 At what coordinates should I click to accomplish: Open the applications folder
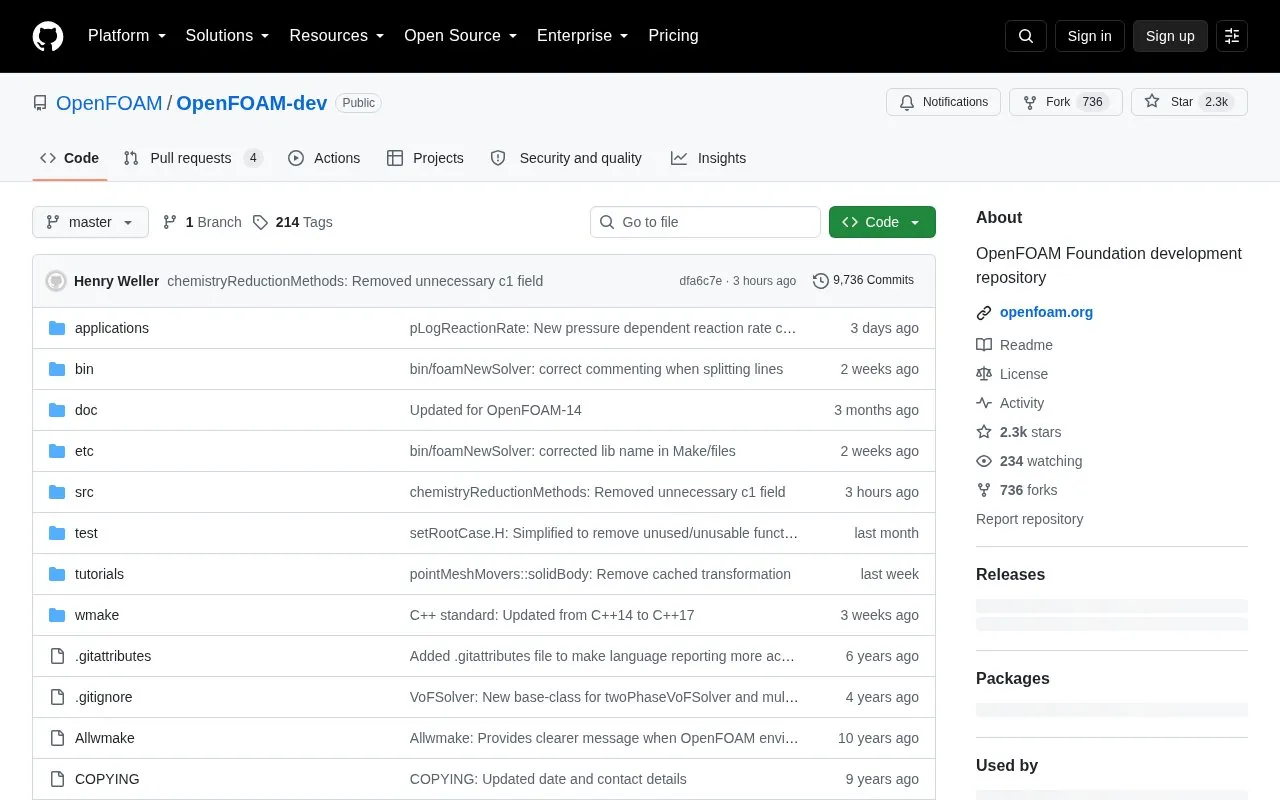(112, 328)
